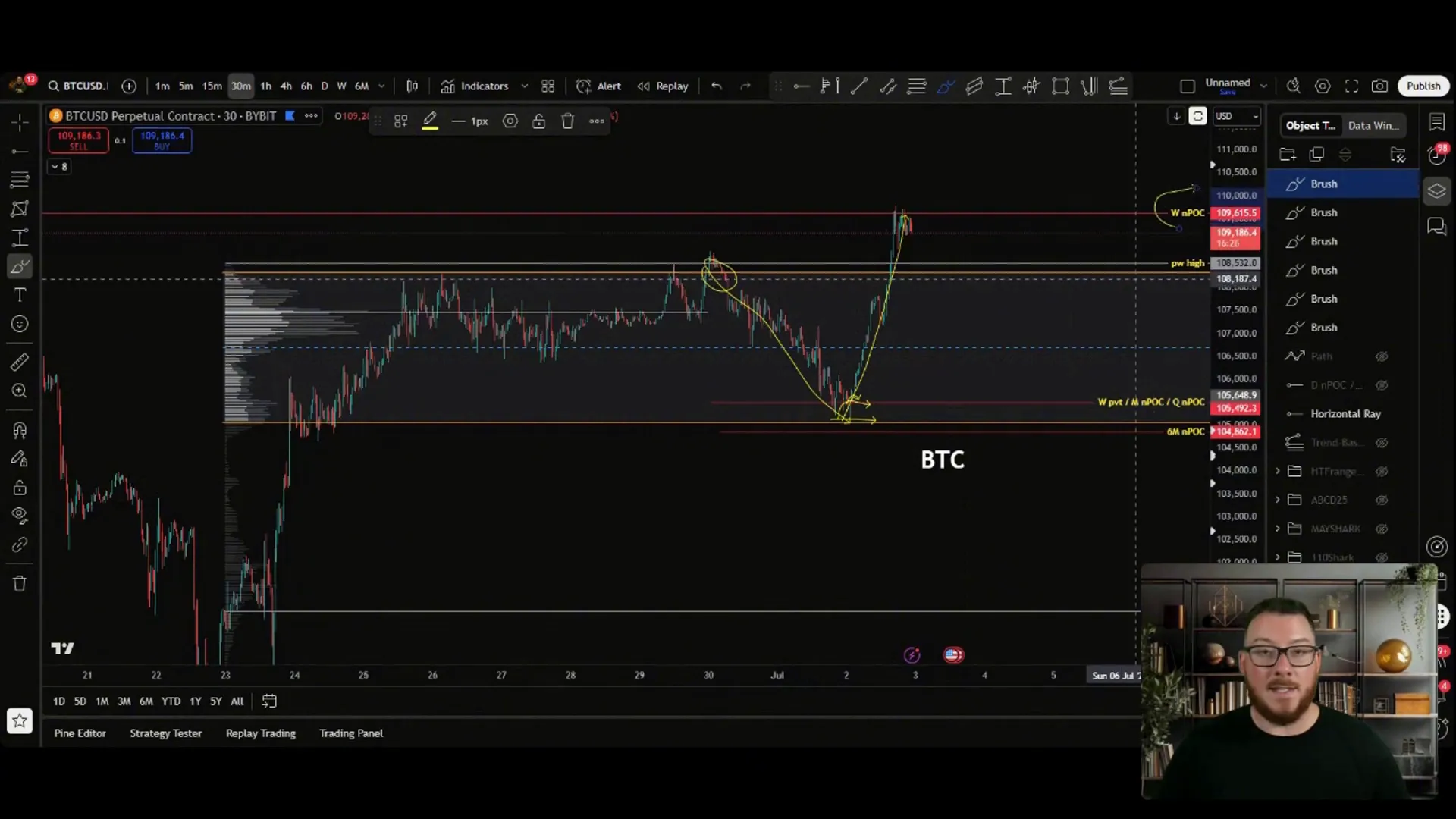This screenshot has width=1456, height=819.
Task: Collapse the indicator legend chevron showing 8
Action: [59, 167]
